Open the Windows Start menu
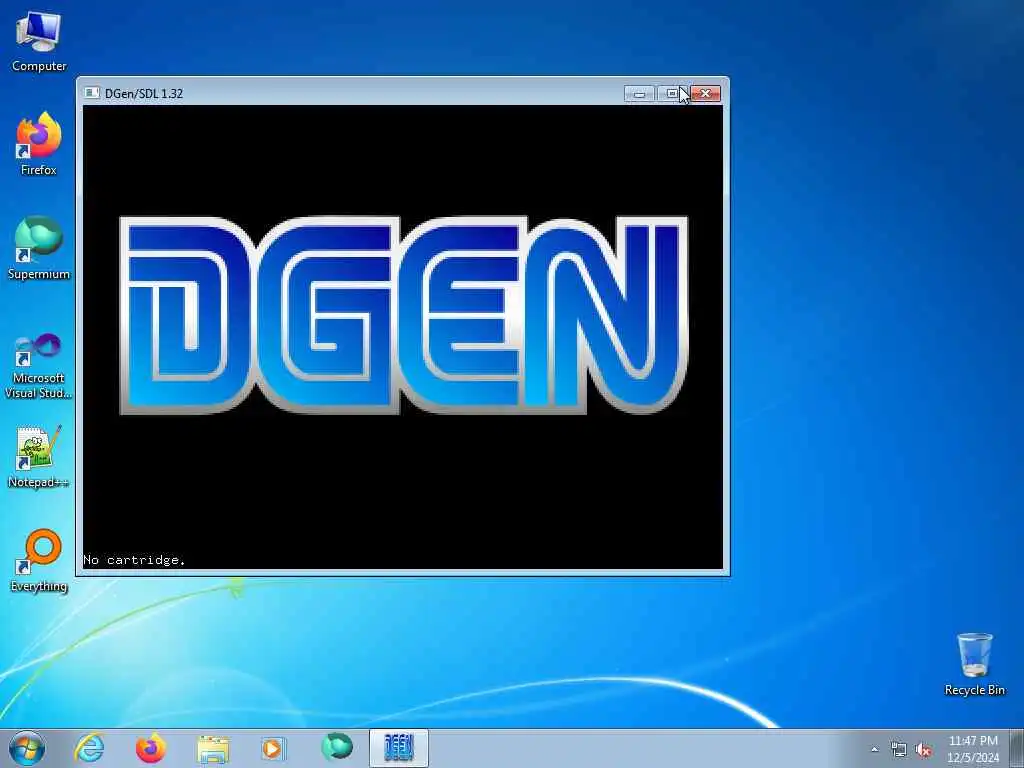 click(x=27, y=748)
